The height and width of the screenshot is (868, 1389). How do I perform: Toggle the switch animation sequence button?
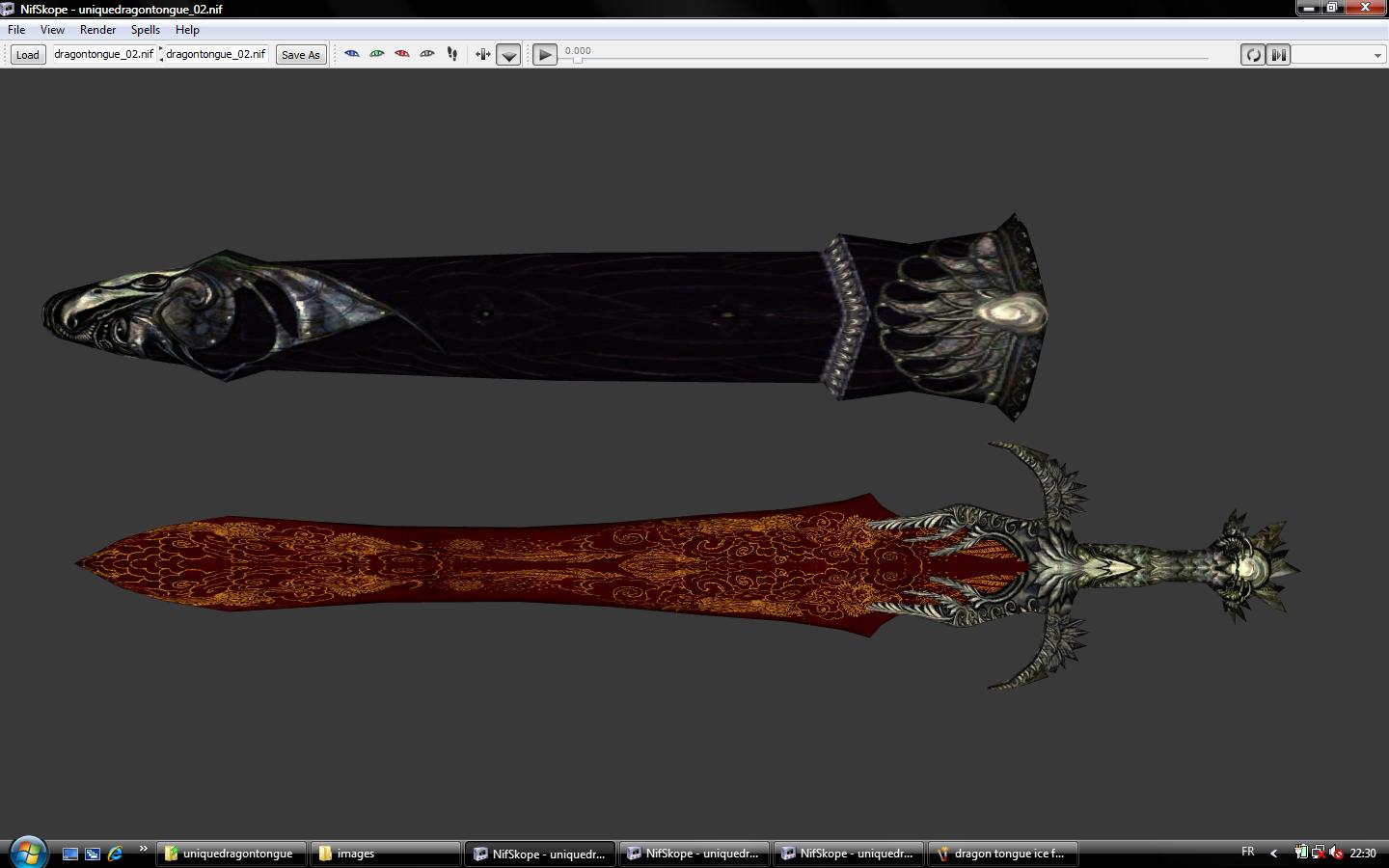[1278, 55]
